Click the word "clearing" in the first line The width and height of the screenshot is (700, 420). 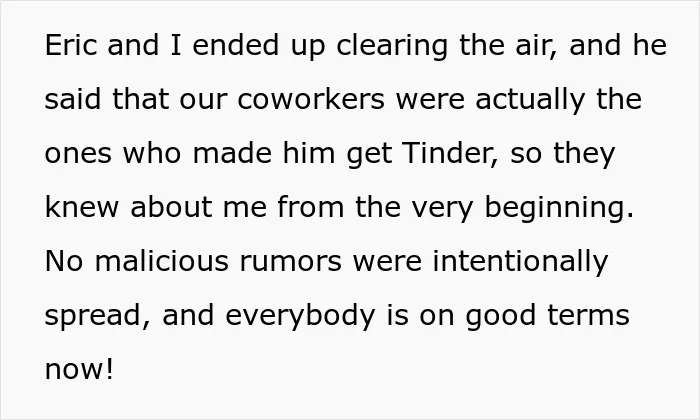pos(392,46)
